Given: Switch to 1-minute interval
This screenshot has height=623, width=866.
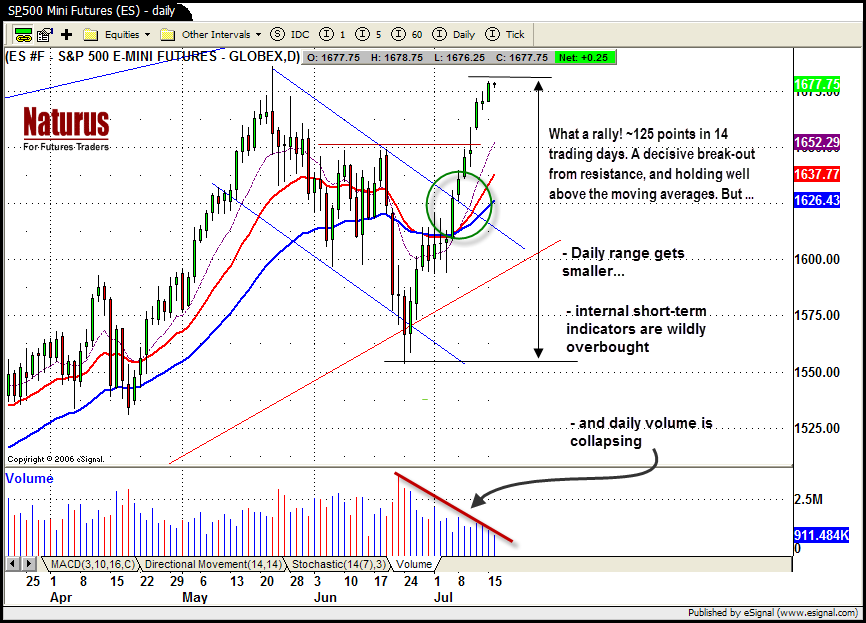Looking at the screenshot, I should 336,34.
